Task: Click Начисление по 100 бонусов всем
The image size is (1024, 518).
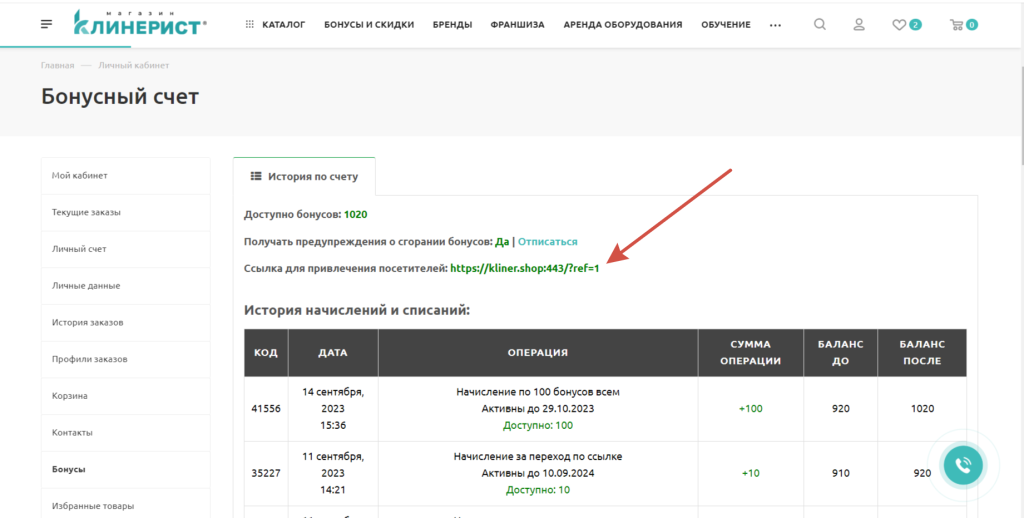Action: (538, 393)
